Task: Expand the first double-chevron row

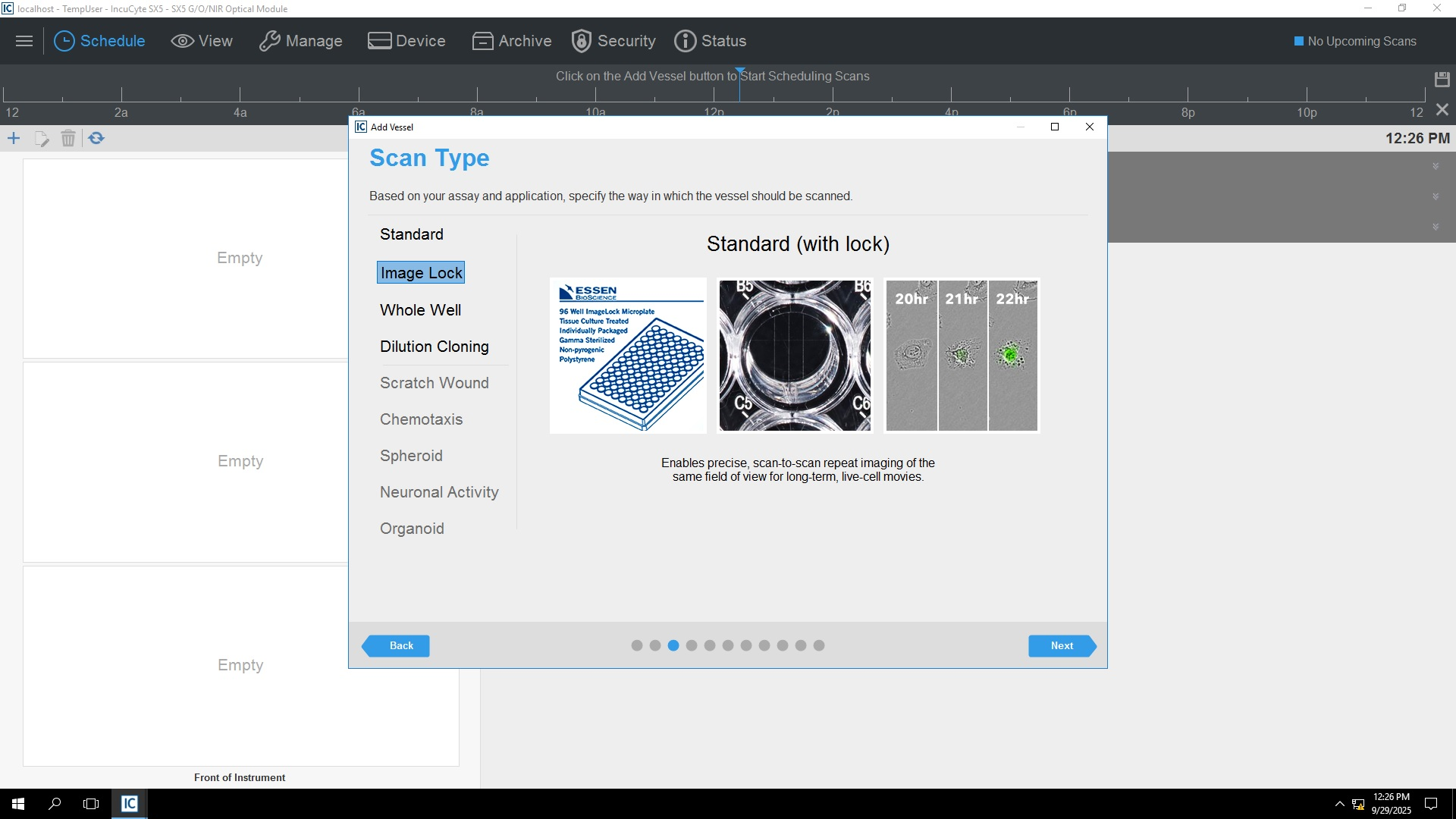Action: (1435, 167)
